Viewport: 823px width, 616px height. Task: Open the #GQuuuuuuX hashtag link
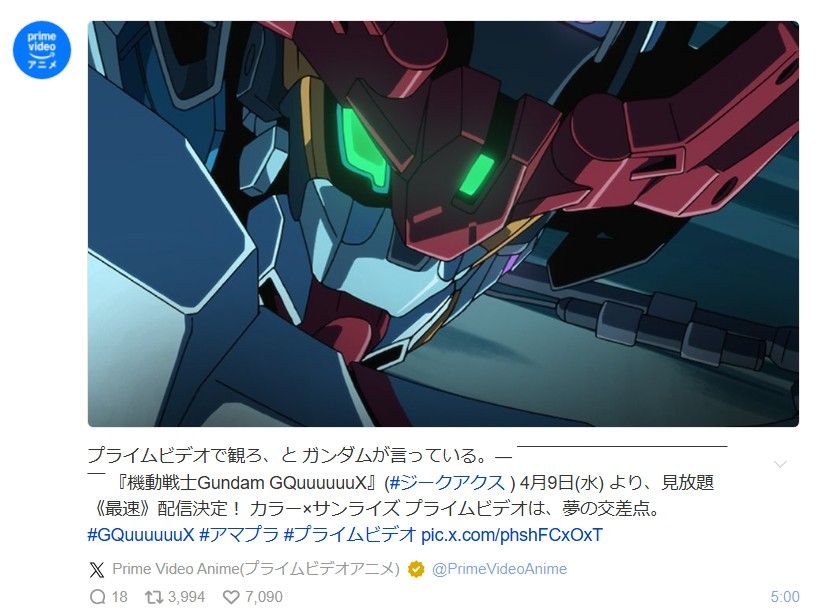tap(141, 535)
